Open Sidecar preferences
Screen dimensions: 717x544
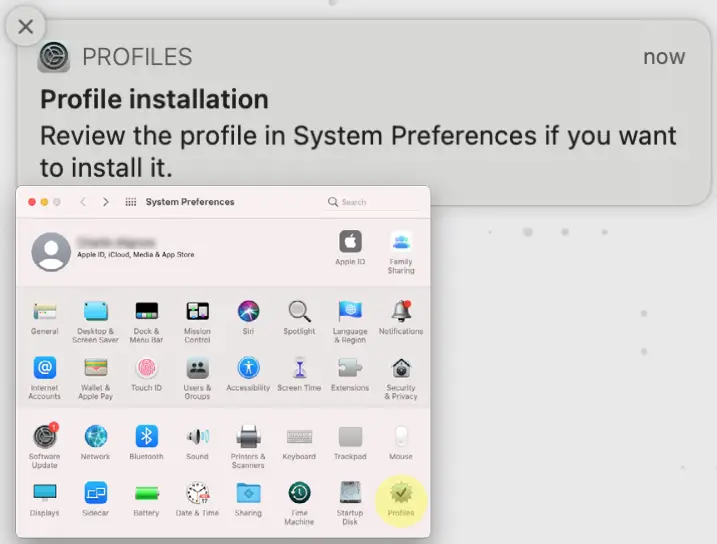coord(95,498)
